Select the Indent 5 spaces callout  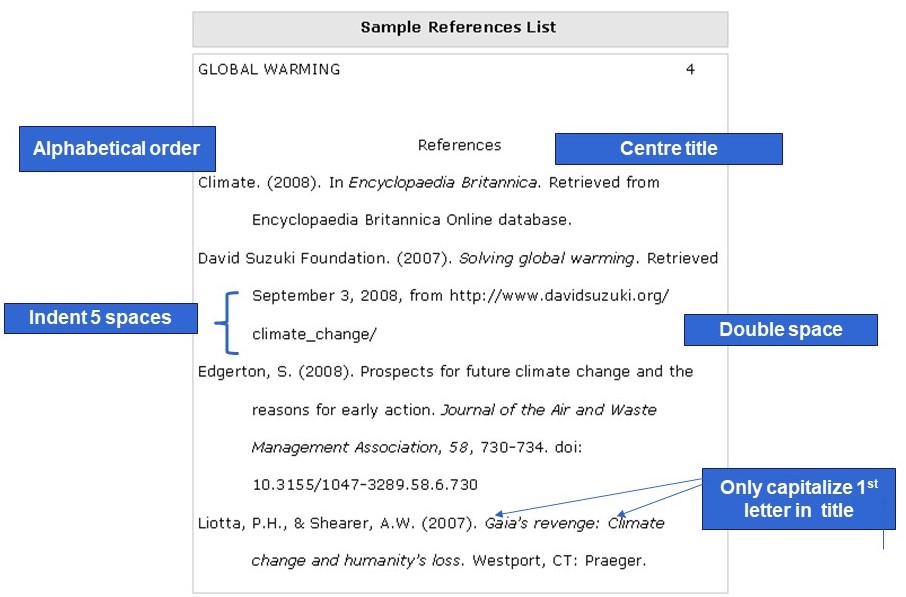click(101, 318)
